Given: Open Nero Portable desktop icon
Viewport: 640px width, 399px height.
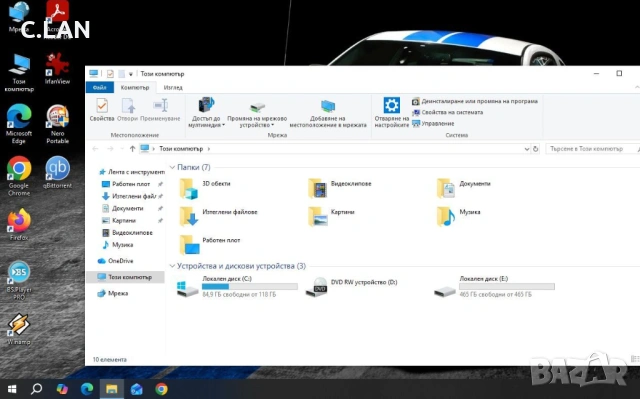Looking at the screenshot, I should coord(58,124).
